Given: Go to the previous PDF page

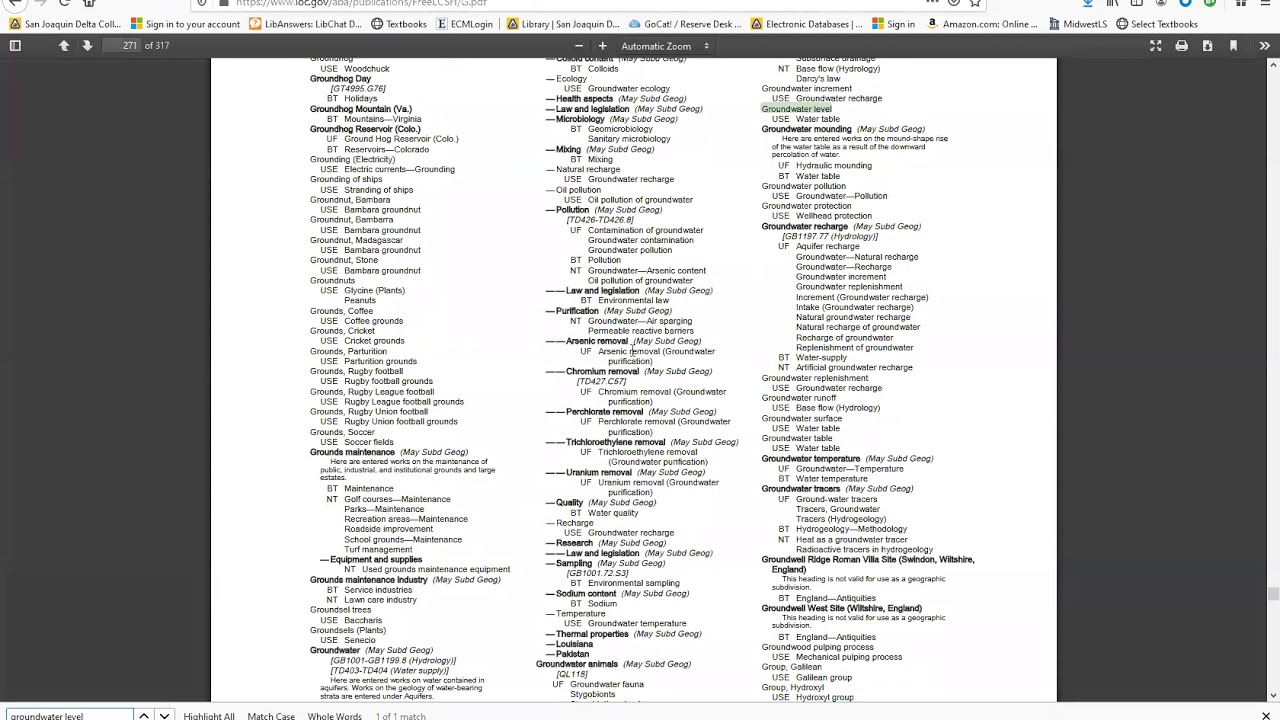Looking at the screenshot, I should (64, 46).
